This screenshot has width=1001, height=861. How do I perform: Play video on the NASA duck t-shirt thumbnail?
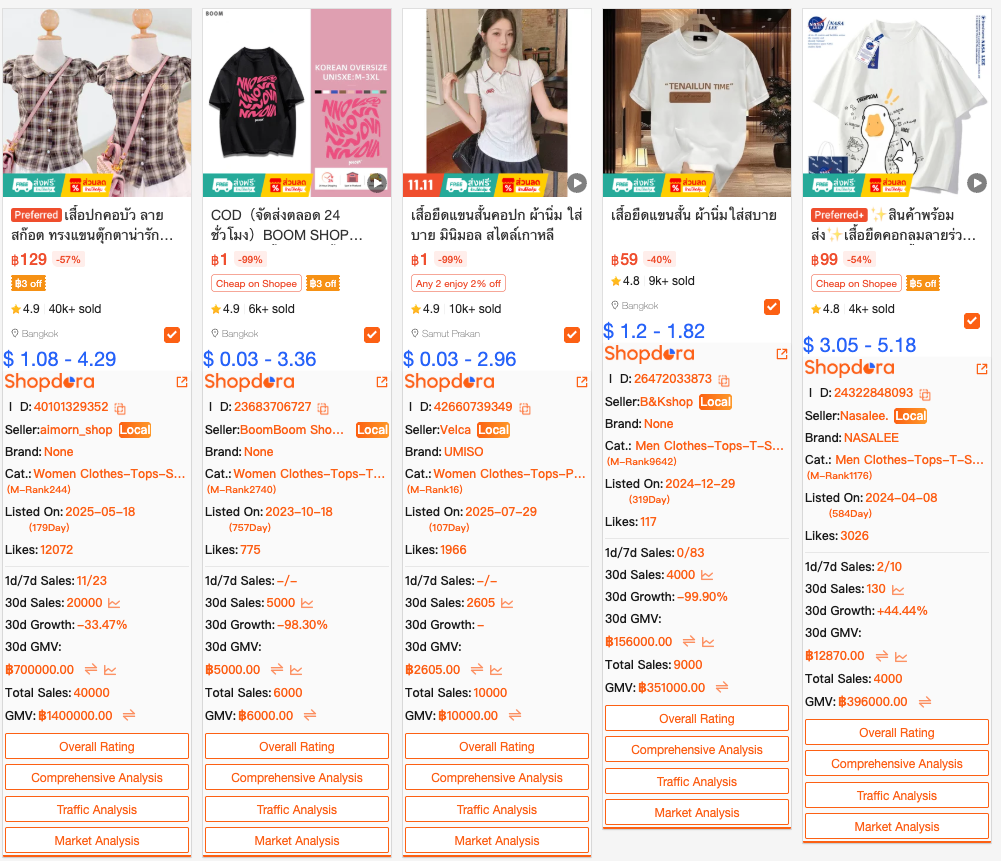976,183
